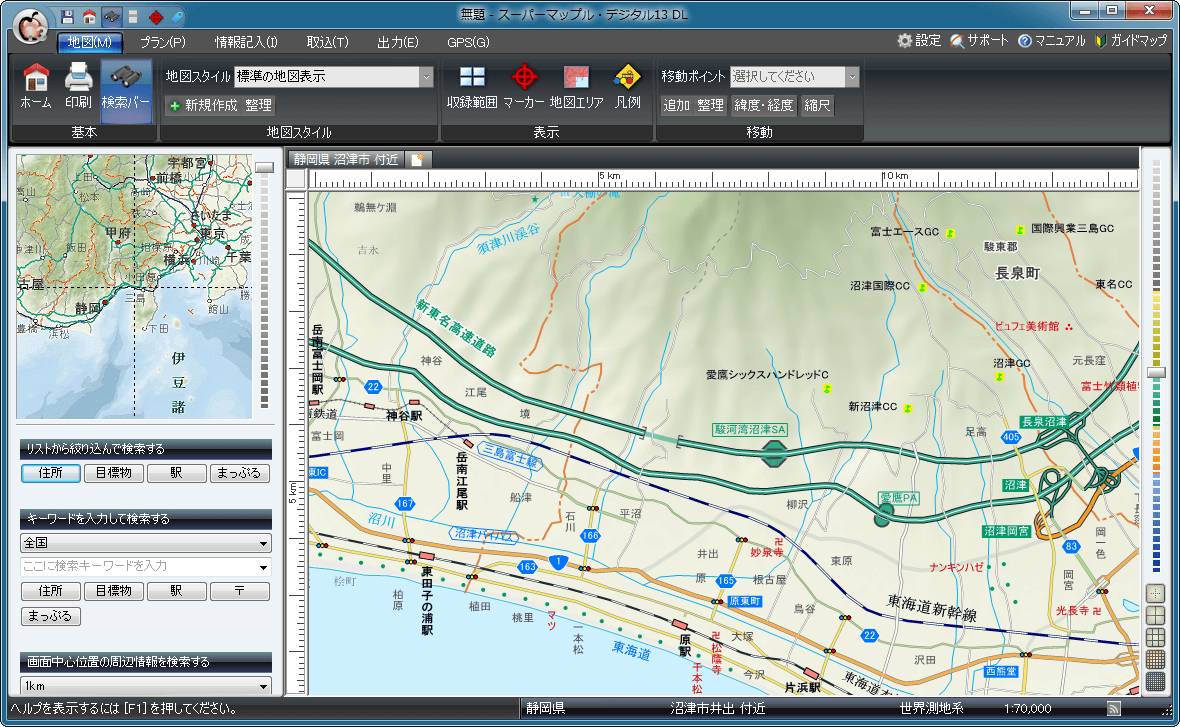Go to ホーム with the house icon
The width and height of the screenshot is (1180, 727).
[x=36, y=87]
